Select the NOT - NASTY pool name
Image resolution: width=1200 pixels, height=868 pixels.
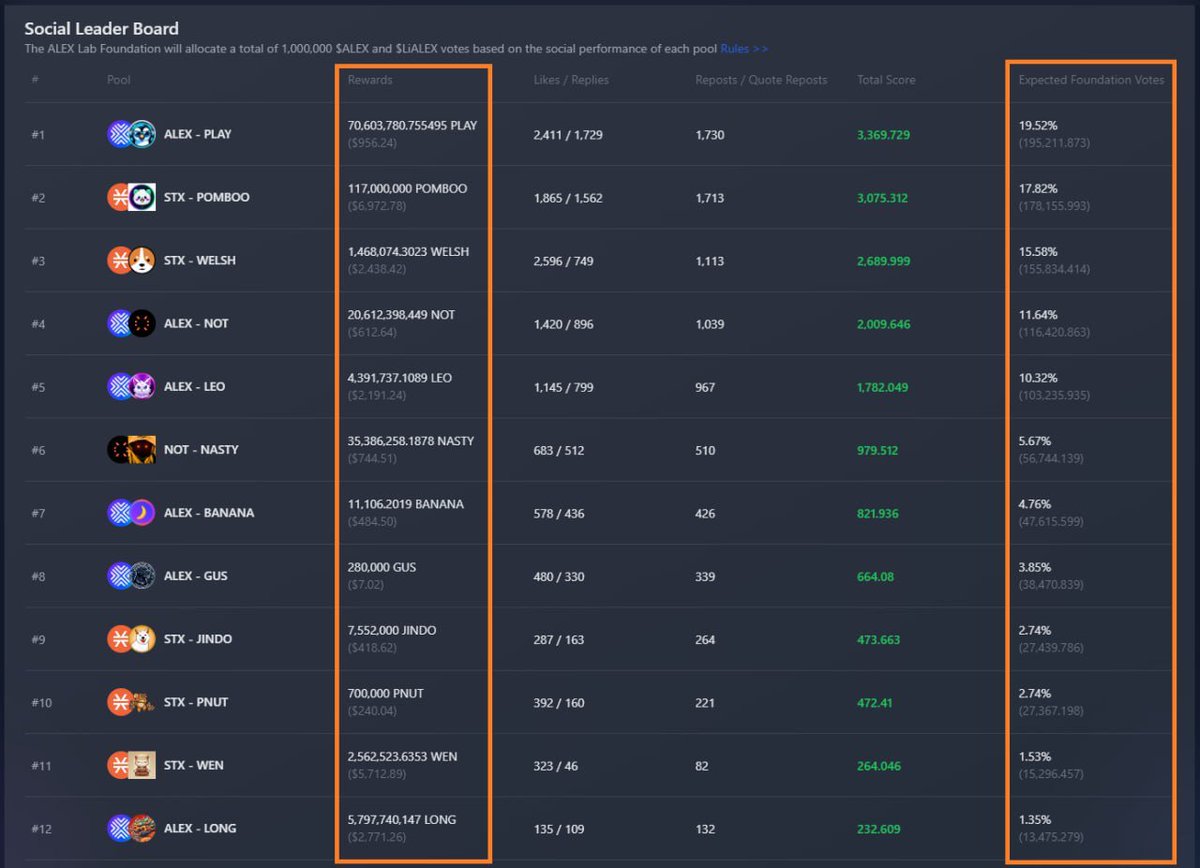click(x=201, y=449)
